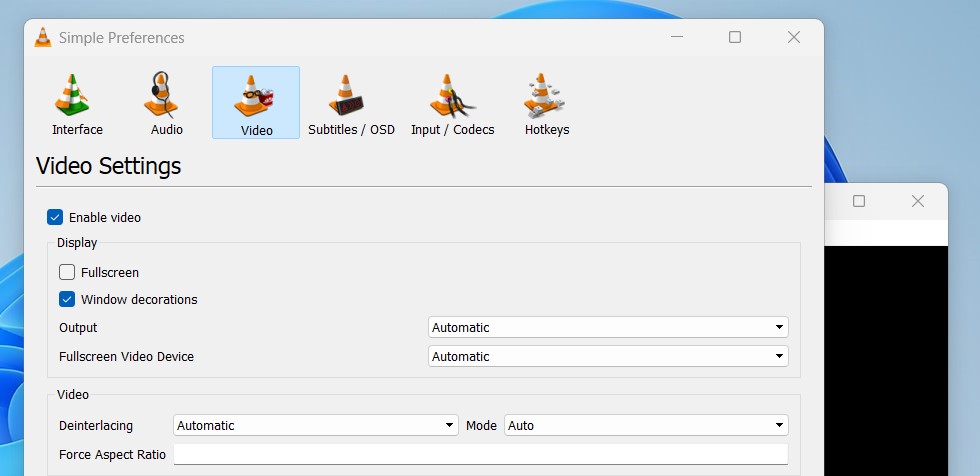Expand the Fullscreen Video Device dropdown
This screenshot has width=980, height=476.
click(608, 357)
